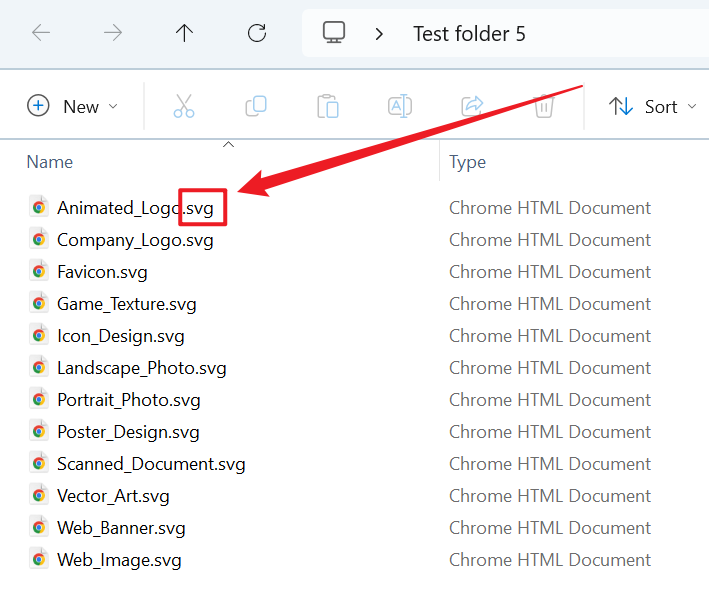Select the Animated_Logo.svg file
The width and height of the screenshot is (709, 595).
(135, 208)
